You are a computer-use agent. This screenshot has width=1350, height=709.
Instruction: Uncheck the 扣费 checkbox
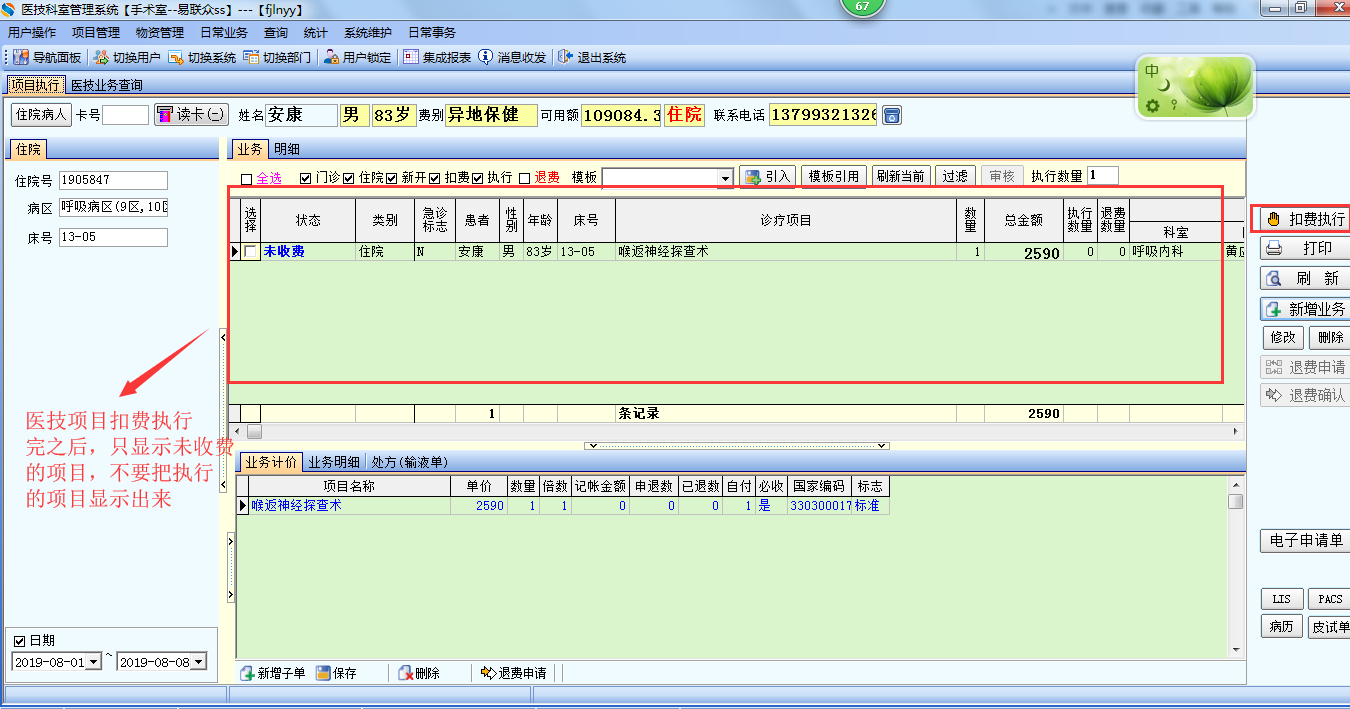click(x=435, y=178)
